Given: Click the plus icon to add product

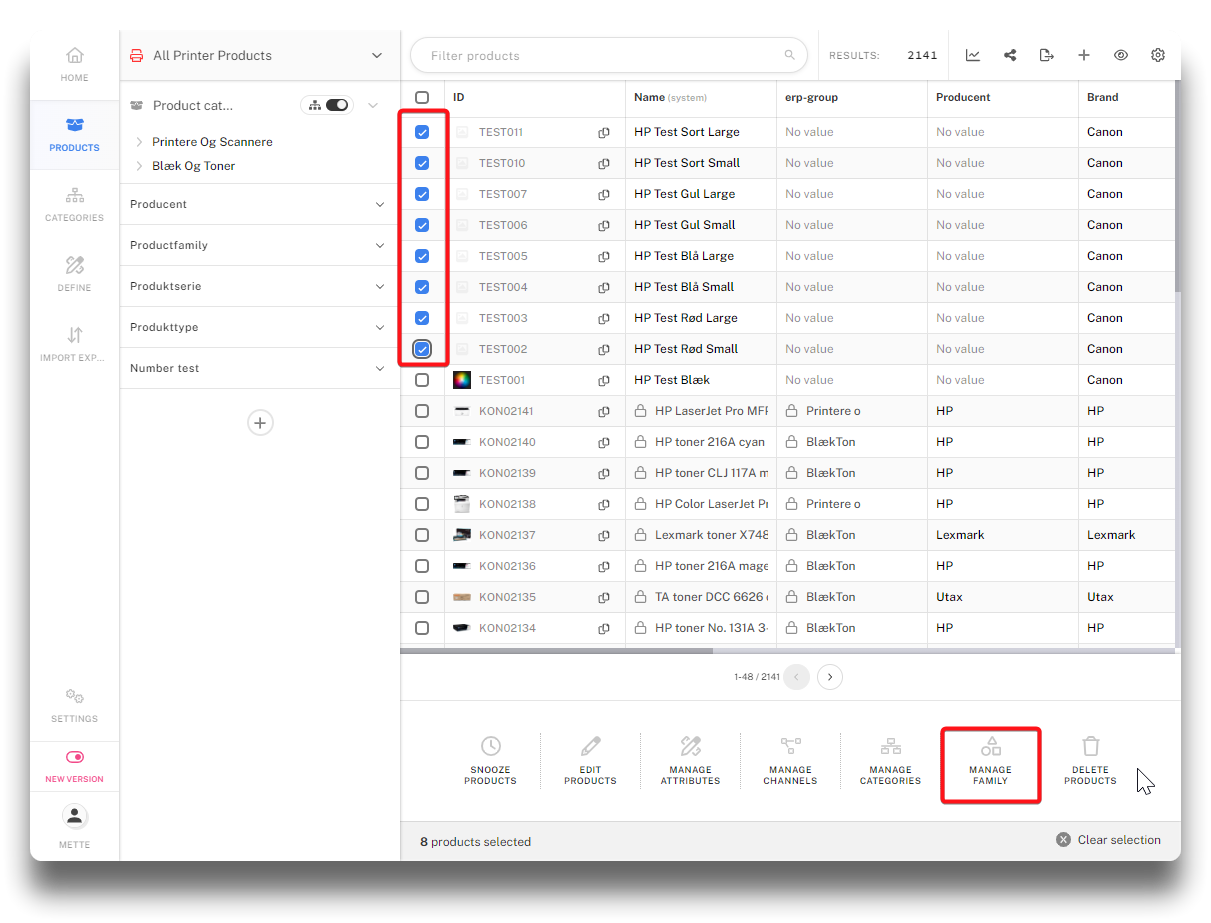Looking at the screenshot, I should click(1084, 56).
